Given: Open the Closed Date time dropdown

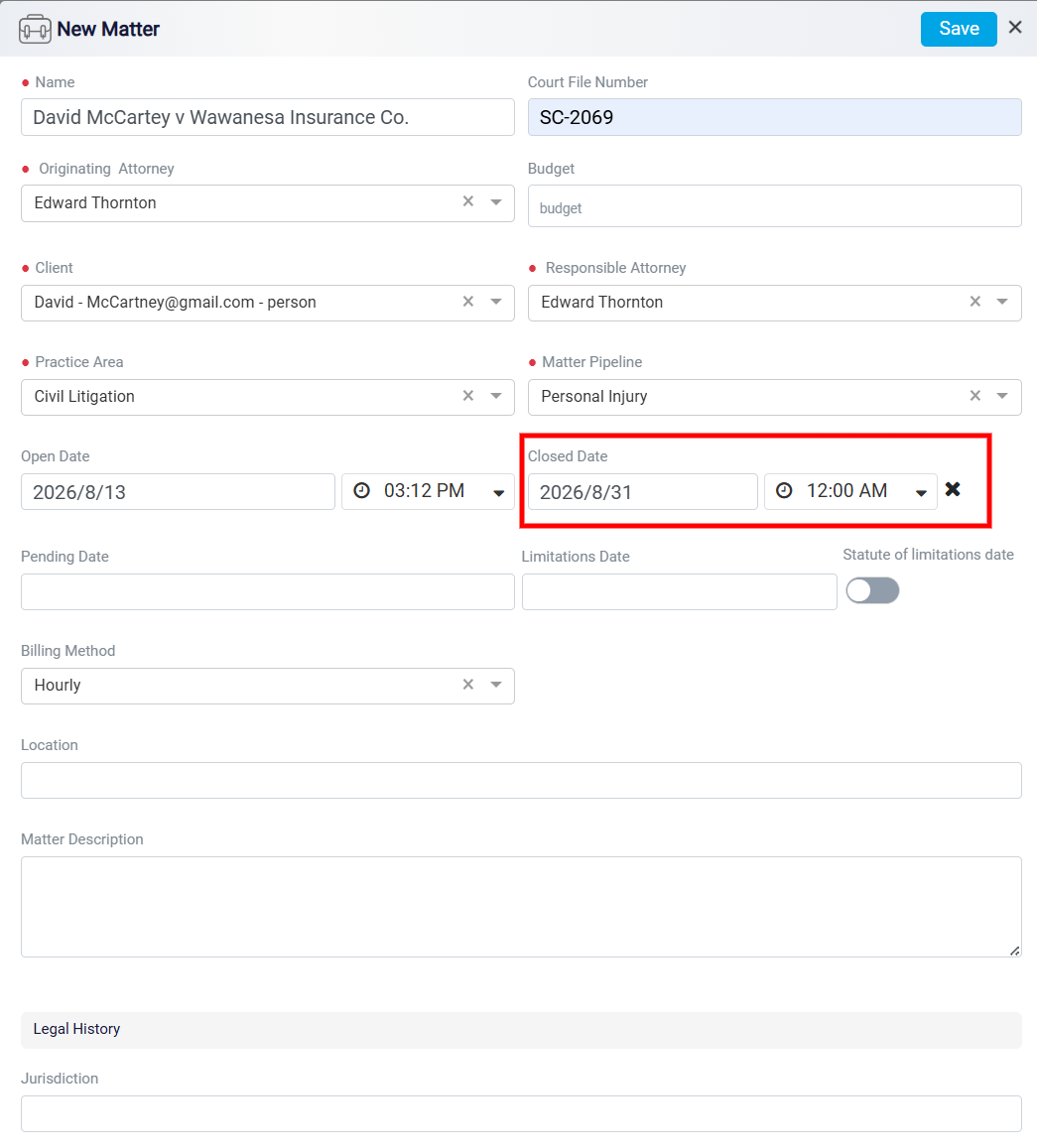Looking at the screenshot, I should (921, 493).
